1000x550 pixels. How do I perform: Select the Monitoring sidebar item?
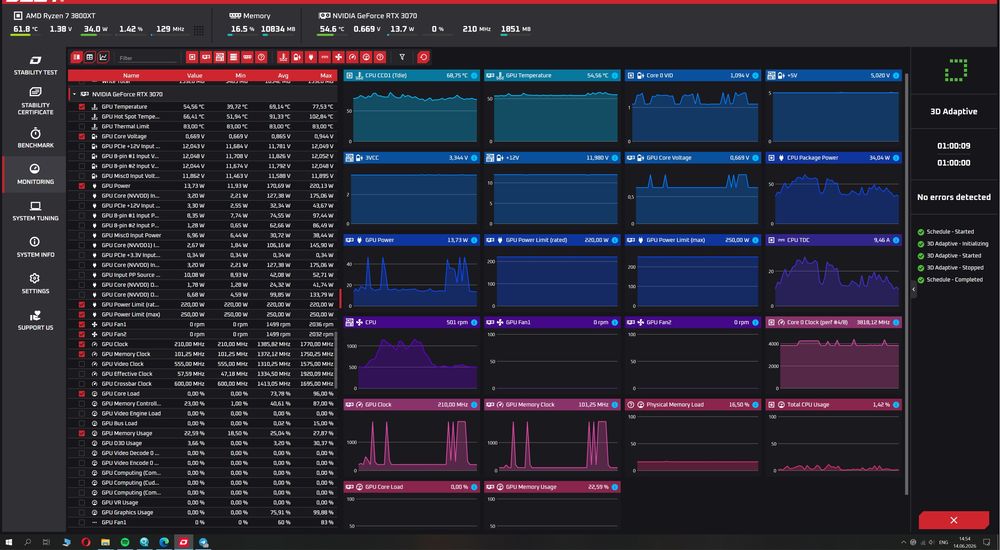click(35, 174)
